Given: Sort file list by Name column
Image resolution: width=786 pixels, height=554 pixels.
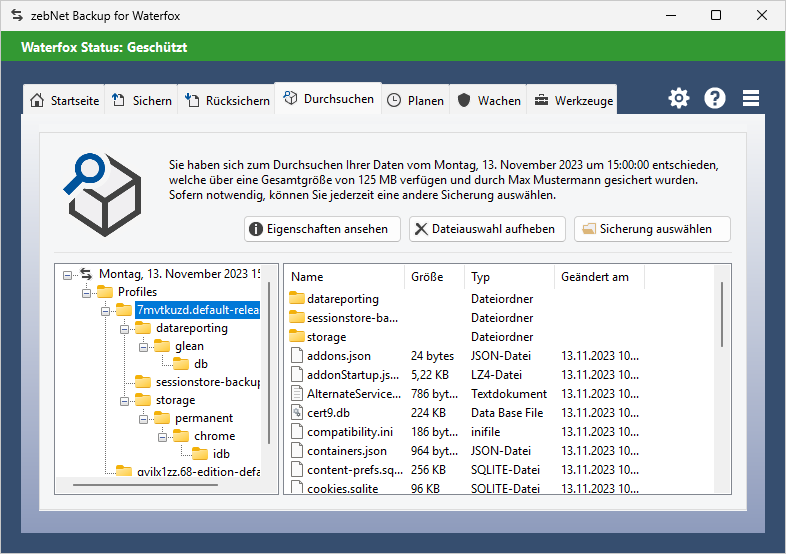Looking at the screenshot, I should click(344, 277).
